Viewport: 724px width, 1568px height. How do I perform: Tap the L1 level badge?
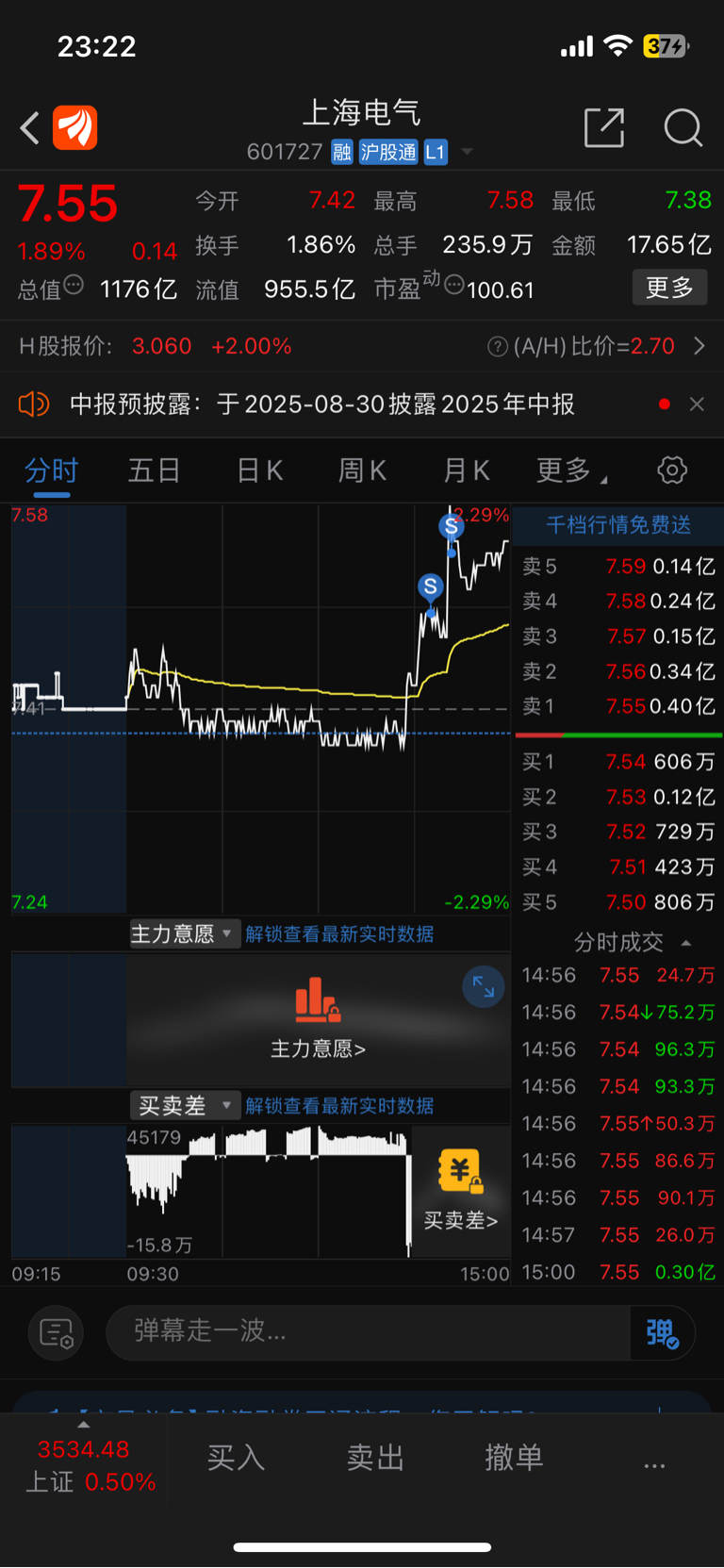(435, 152)
